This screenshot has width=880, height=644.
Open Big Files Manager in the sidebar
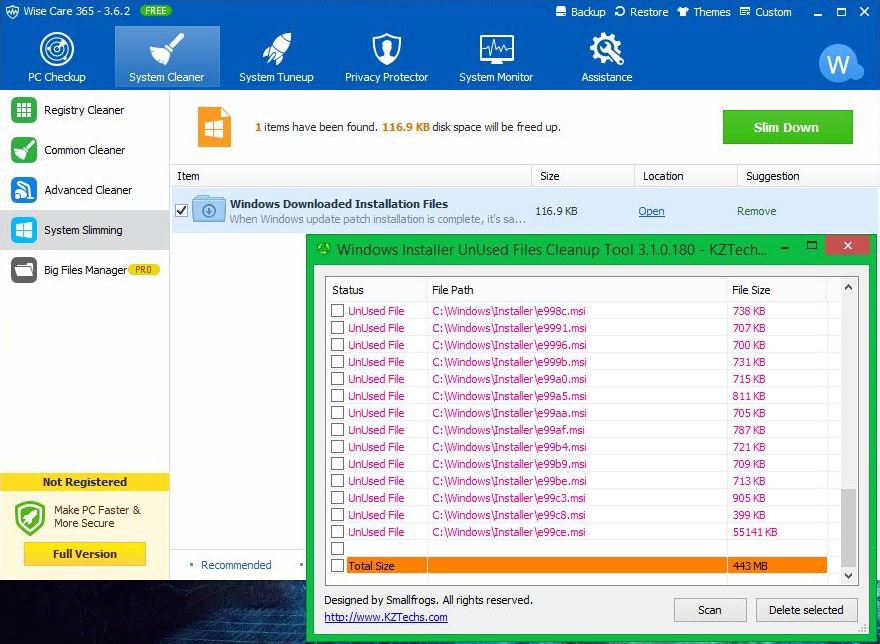(84, 270)
